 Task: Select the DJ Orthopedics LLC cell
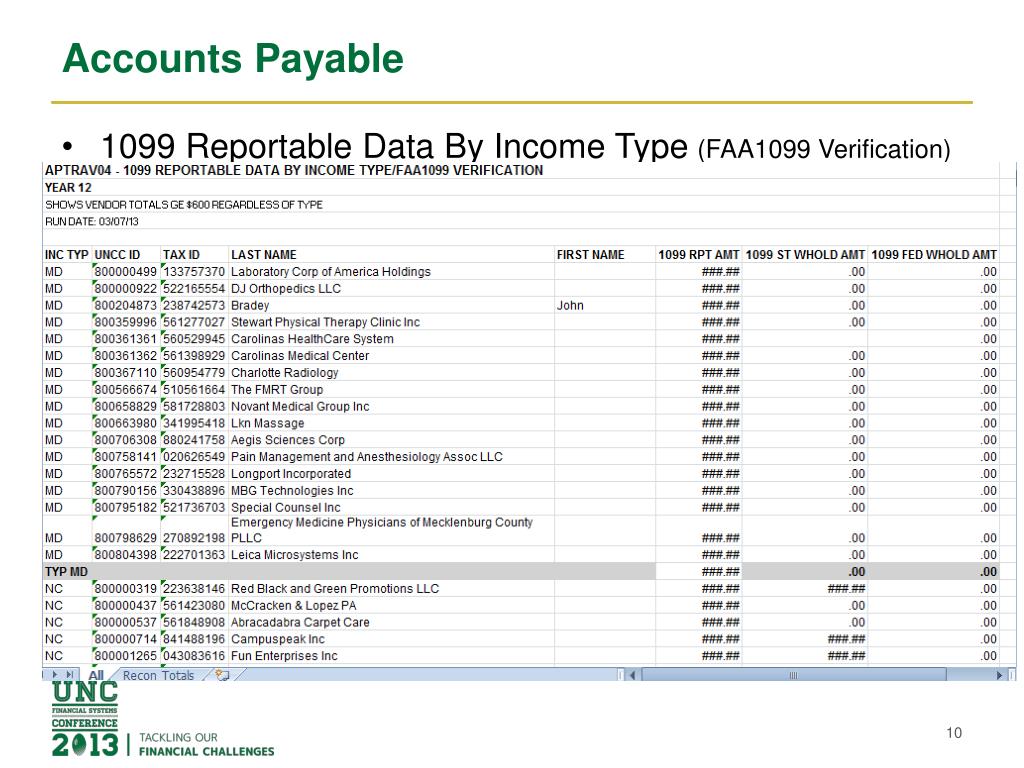391,289
